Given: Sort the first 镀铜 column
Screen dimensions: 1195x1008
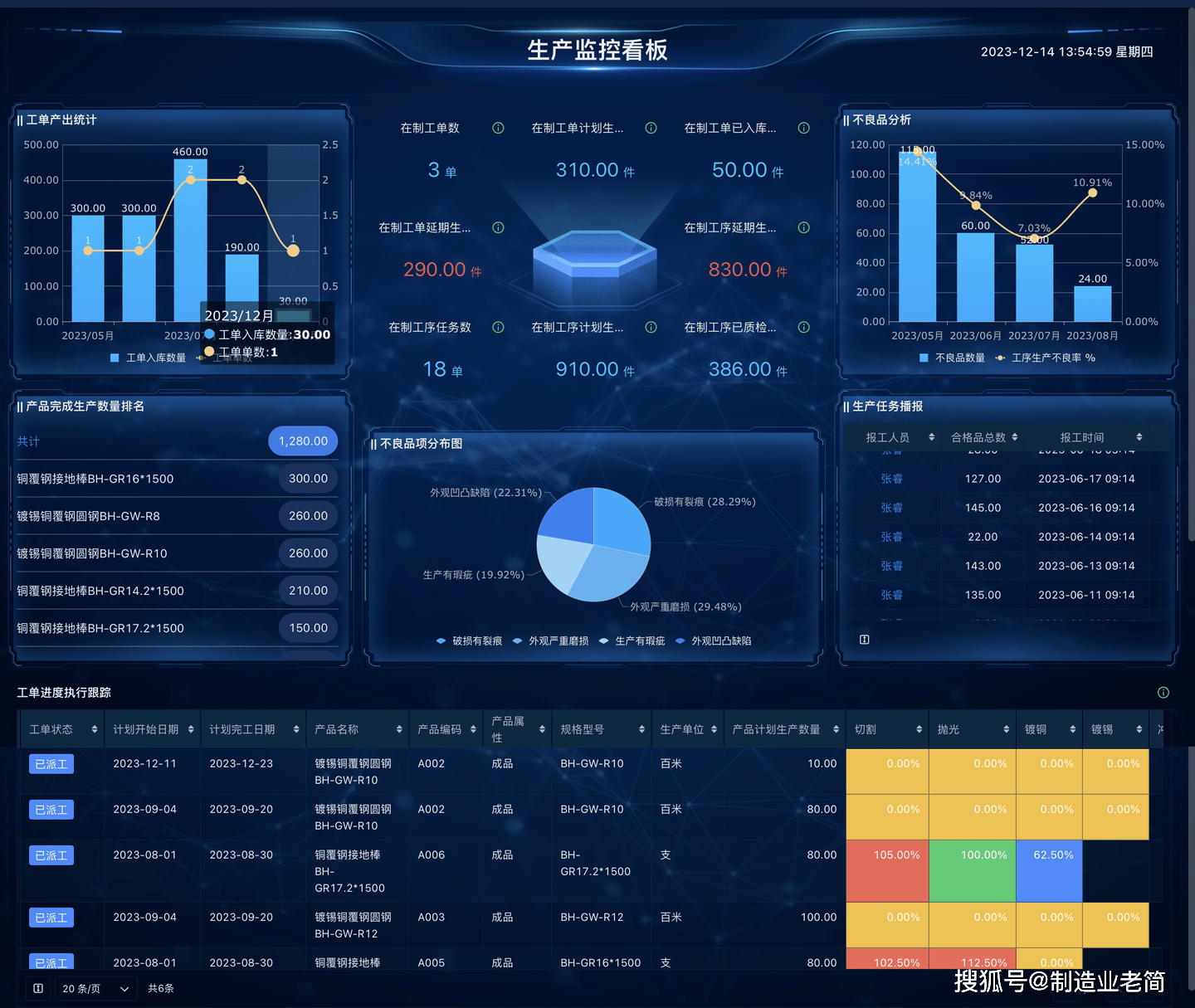Looking at the screenshot, I should click(x=1072, y=729).
